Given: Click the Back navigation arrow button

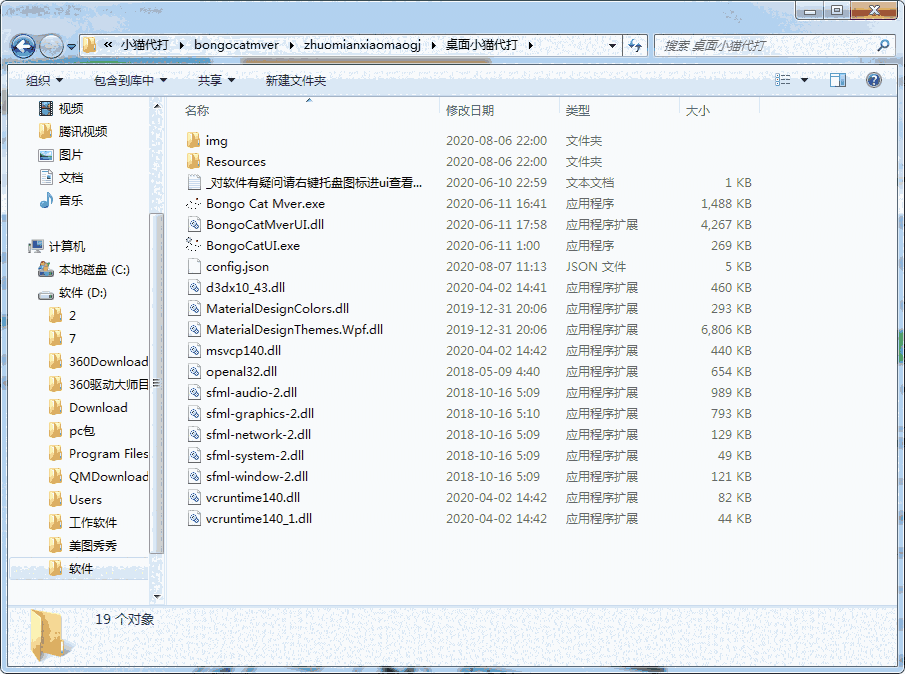Looking at the screenshot, I should click(24, 46).
